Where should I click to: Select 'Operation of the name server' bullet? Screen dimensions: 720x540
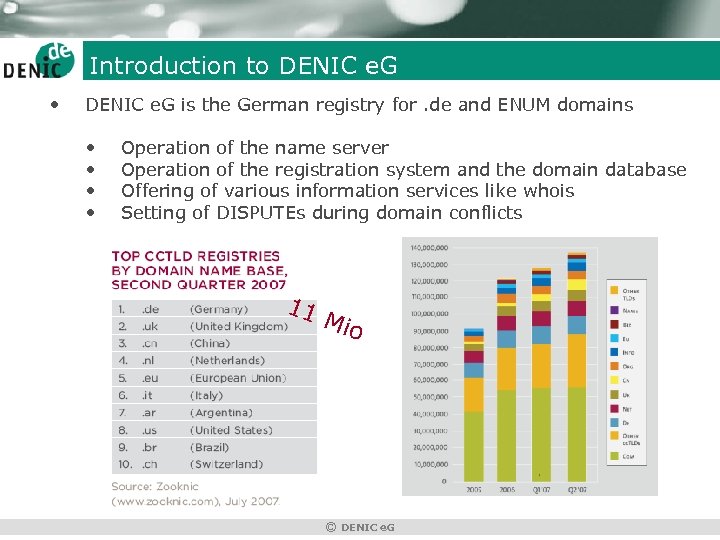click(x=255, y=148)
